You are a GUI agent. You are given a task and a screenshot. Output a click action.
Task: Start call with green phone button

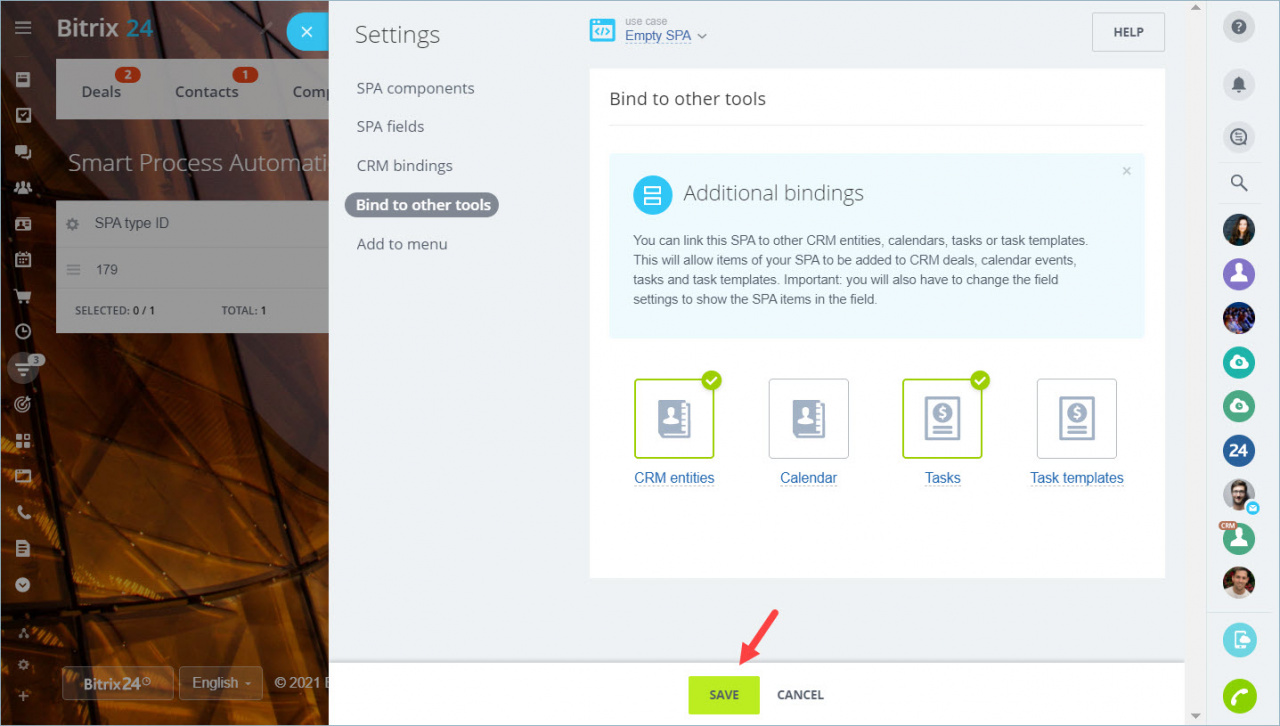1239,695
